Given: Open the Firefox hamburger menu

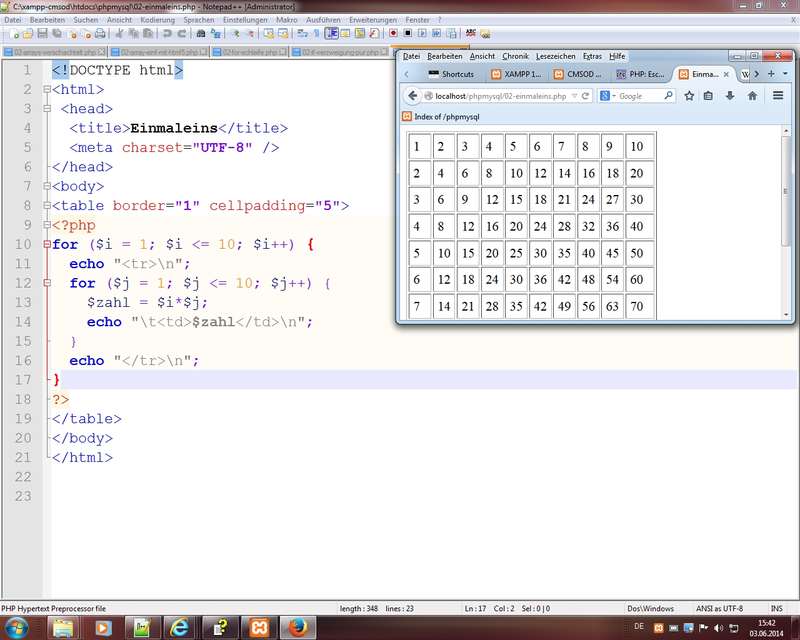Looking at the screenshot, I should [778, 96].
